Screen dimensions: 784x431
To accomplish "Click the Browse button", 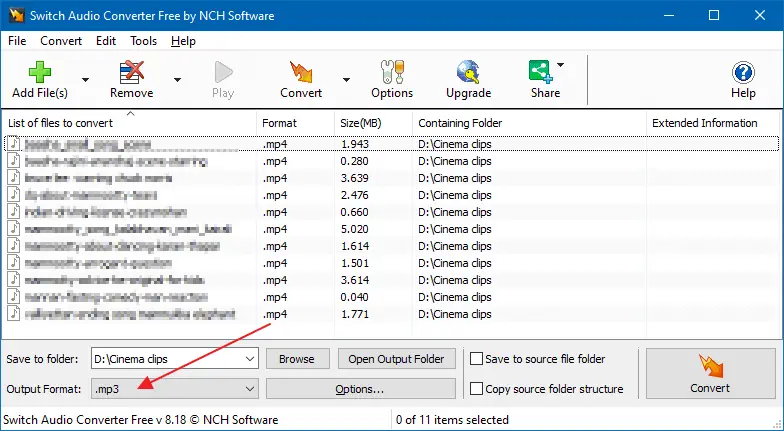I will (297, 359).
